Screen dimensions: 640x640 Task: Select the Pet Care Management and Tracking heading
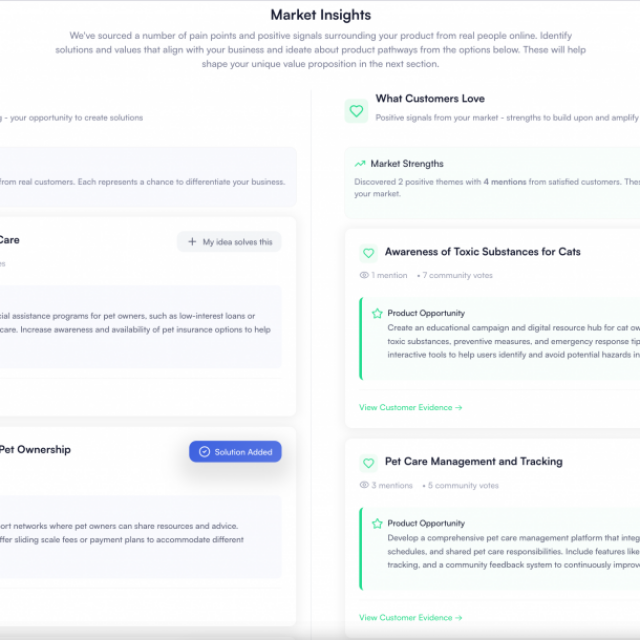pyautogui.click(x=473, y=462)
